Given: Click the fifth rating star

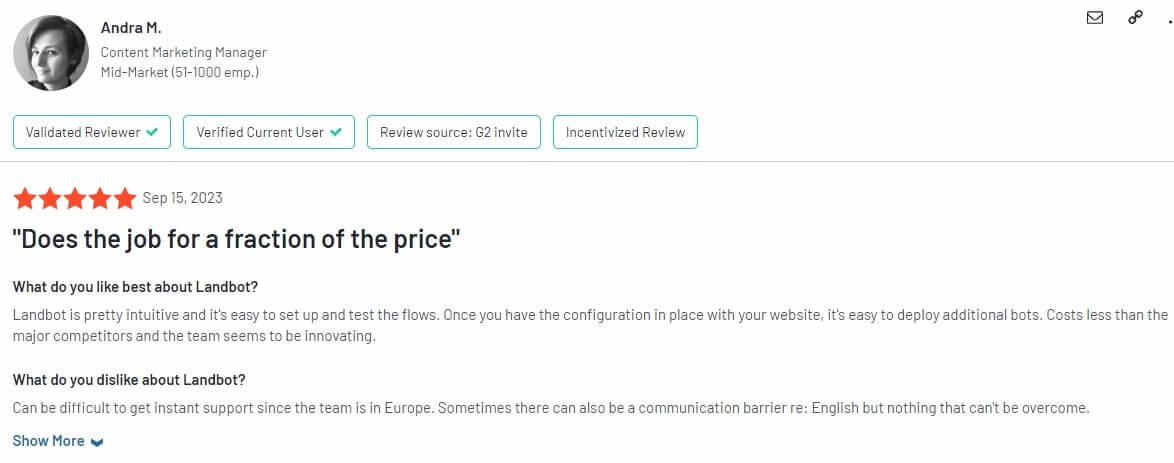Looking at the screenshot, I should pos(124,199).
